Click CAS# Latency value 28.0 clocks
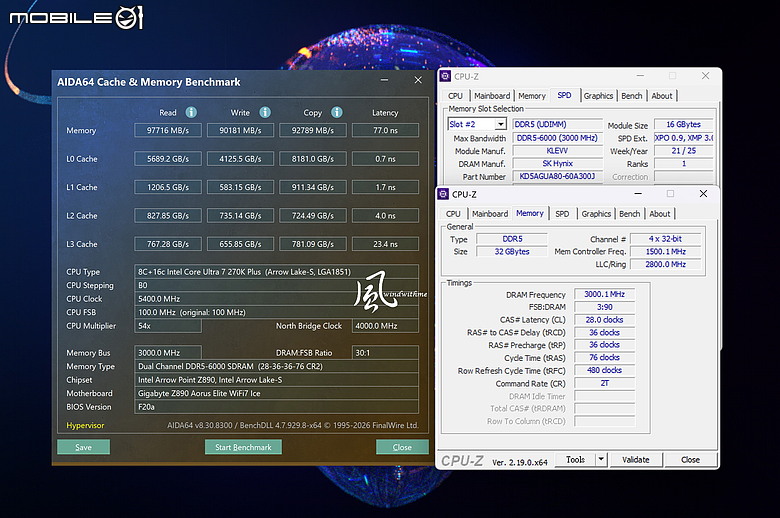This screenshot has height=518, width=780. click(604, 319)
